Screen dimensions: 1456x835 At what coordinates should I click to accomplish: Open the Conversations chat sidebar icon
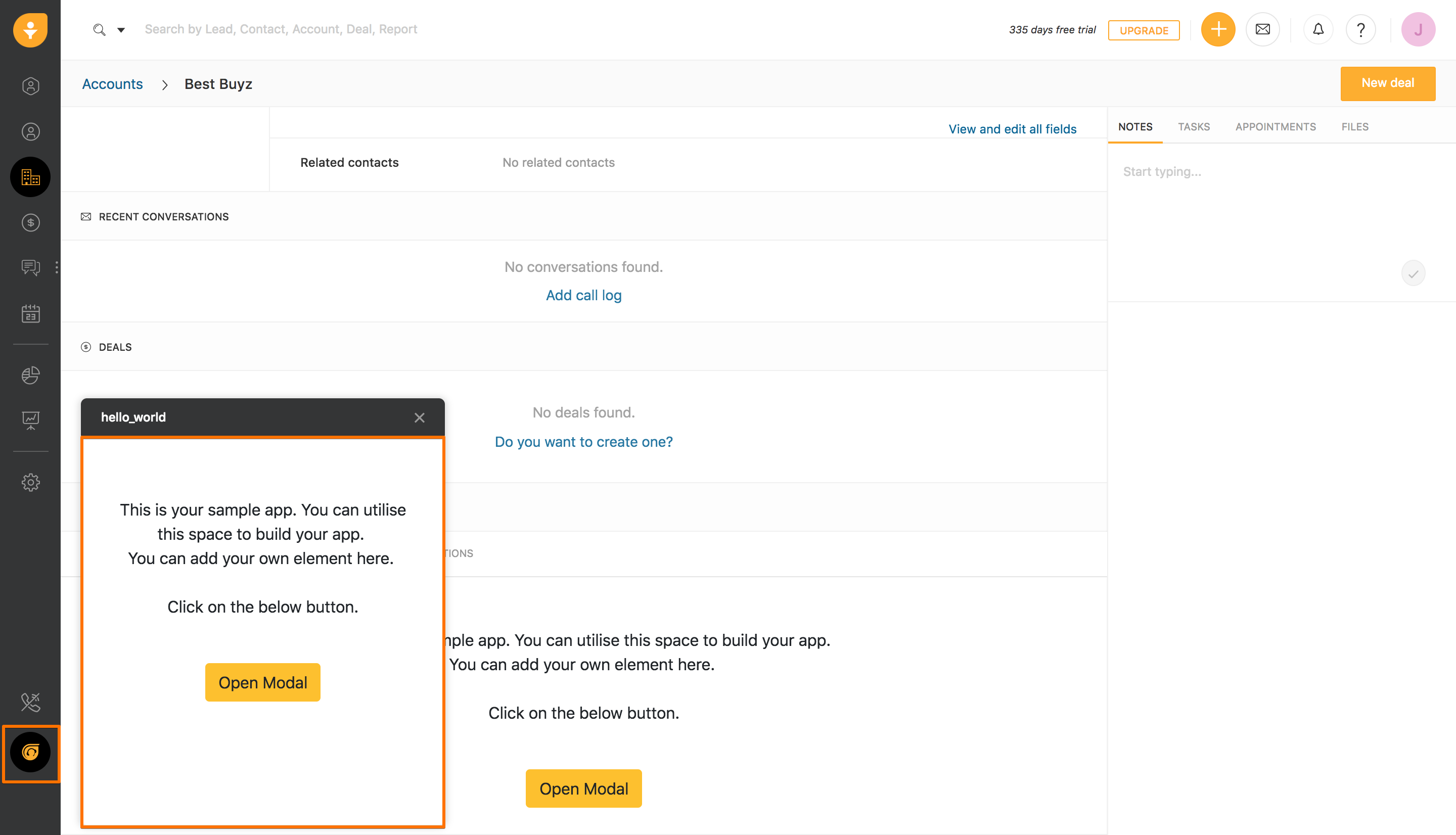click(x=30, y=267)
